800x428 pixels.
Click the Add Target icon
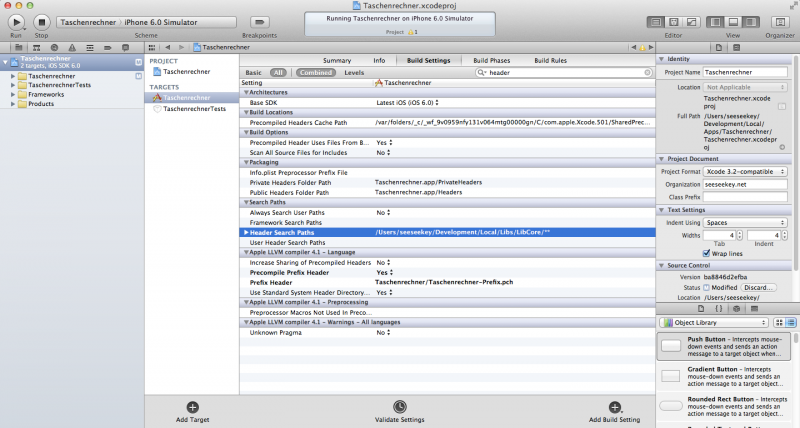(x=192, y=407)
